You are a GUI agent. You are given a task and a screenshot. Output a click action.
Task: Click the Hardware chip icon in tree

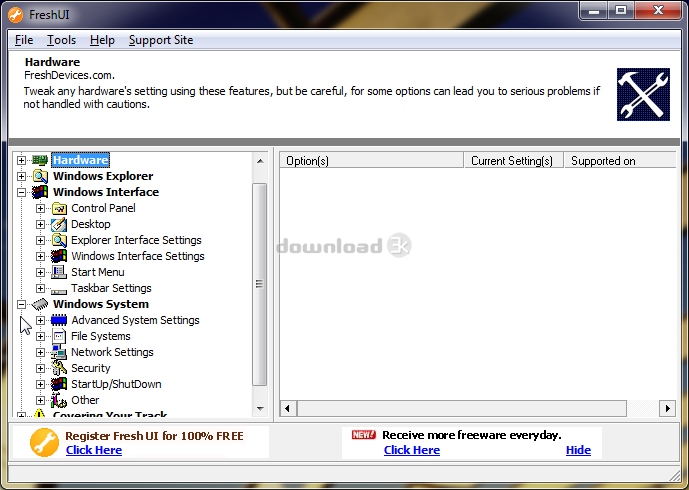(x=40, y=160)
